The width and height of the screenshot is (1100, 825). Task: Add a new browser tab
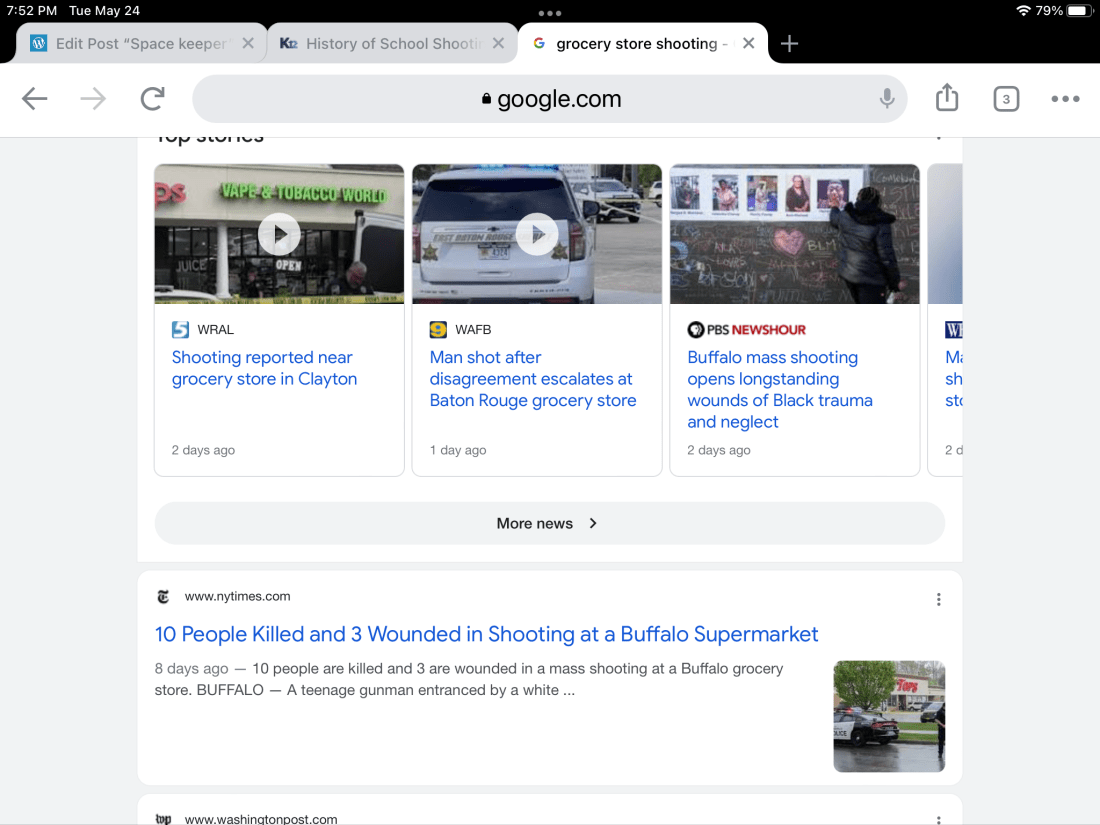789,44
